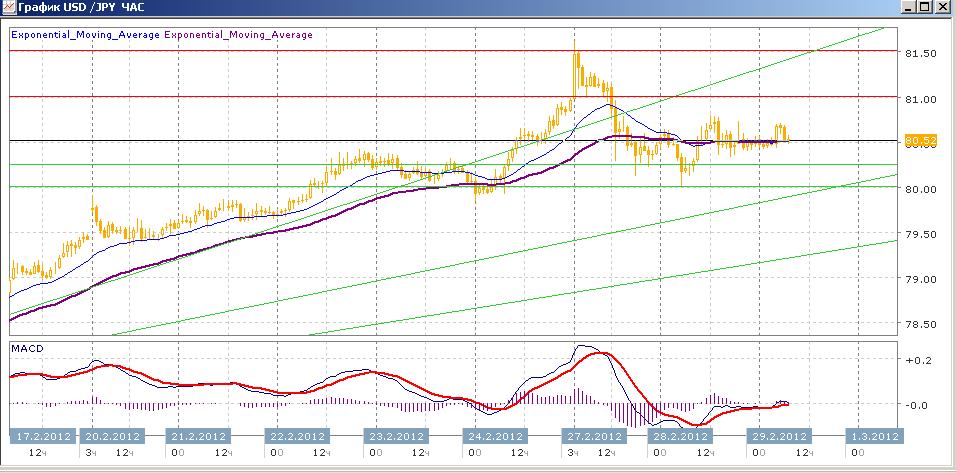Select the 1.3.2012 date marker
Screen dimensions: 956x473
tap(873, 436)
